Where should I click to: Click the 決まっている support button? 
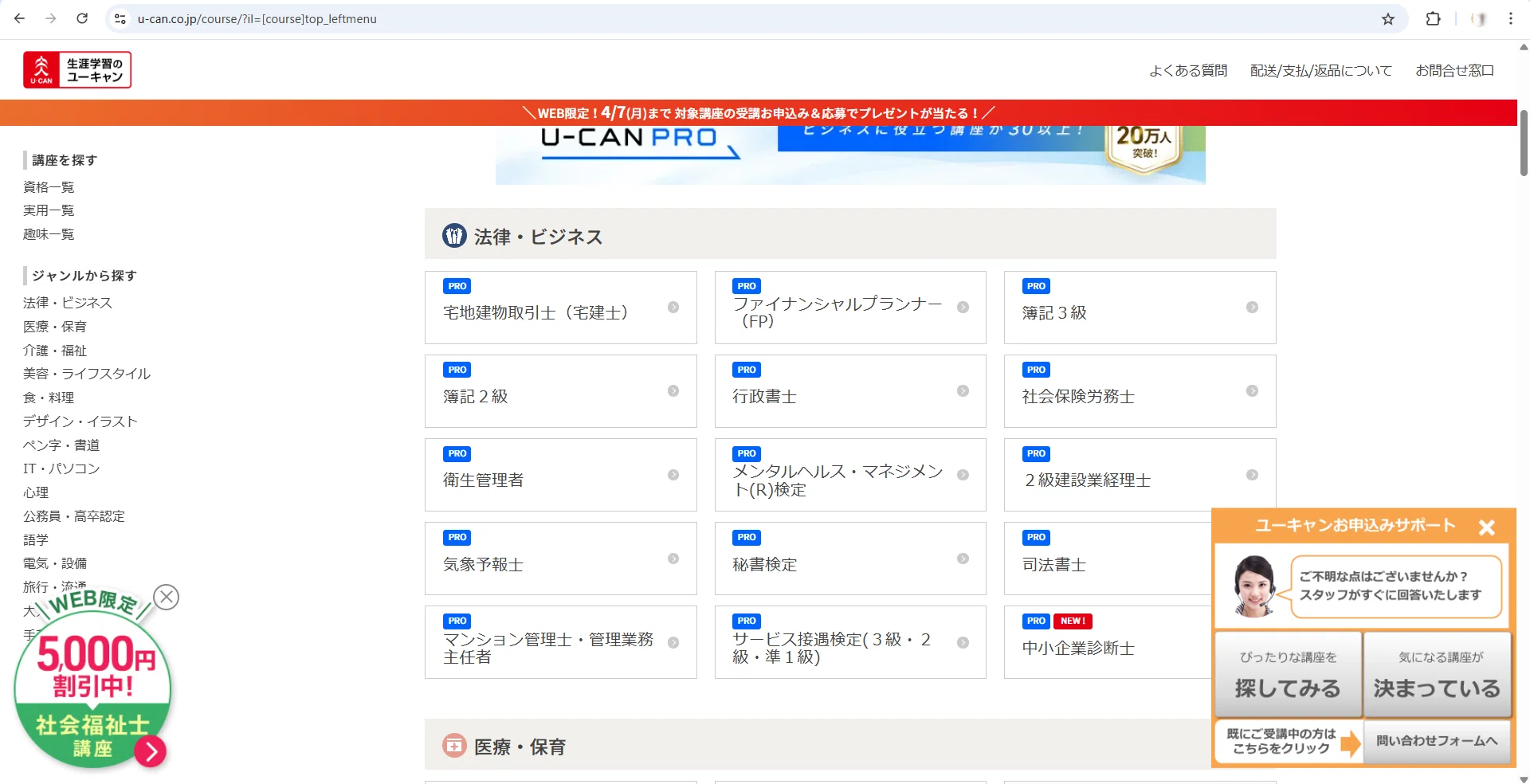coord(1437,674)
